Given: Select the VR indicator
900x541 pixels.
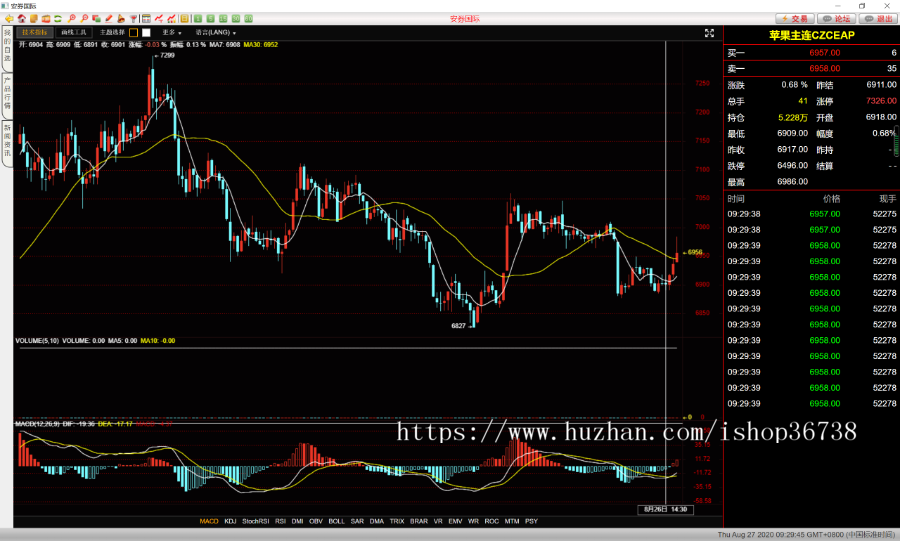Looking at the screenshot, I should pyautogui.click(x=438, y=521).
